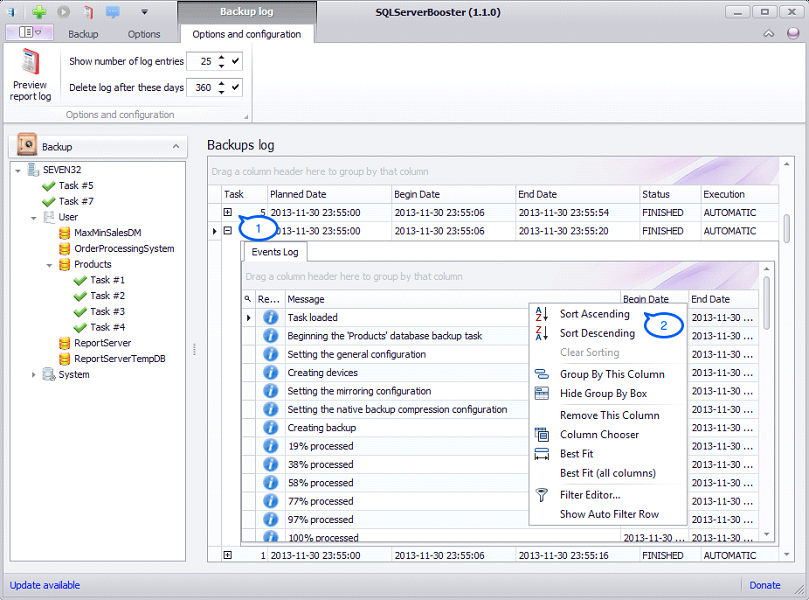Choose Sort Descending from the context menu
The image size is (809, 600).
596,333
